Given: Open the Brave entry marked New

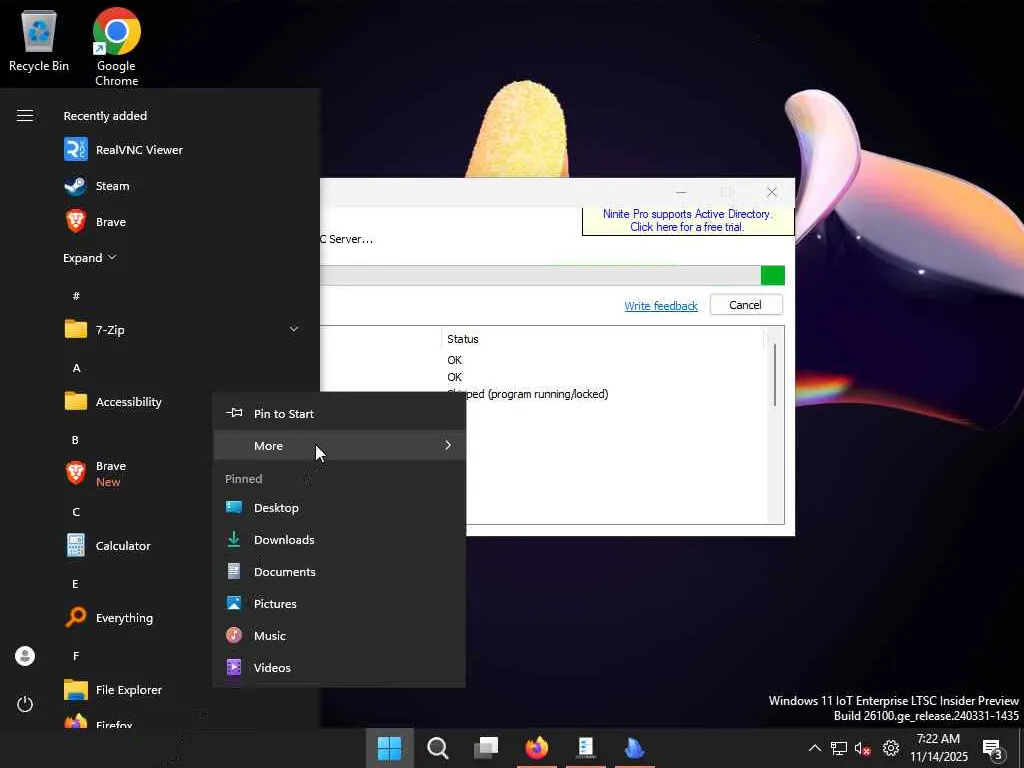Looking at the screenshot, I should 95,473.
